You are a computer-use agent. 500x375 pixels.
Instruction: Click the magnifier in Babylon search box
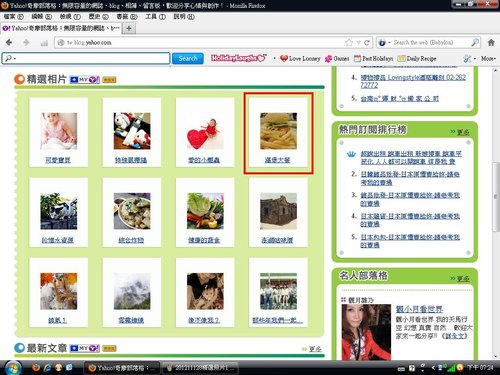pos(475,42)
